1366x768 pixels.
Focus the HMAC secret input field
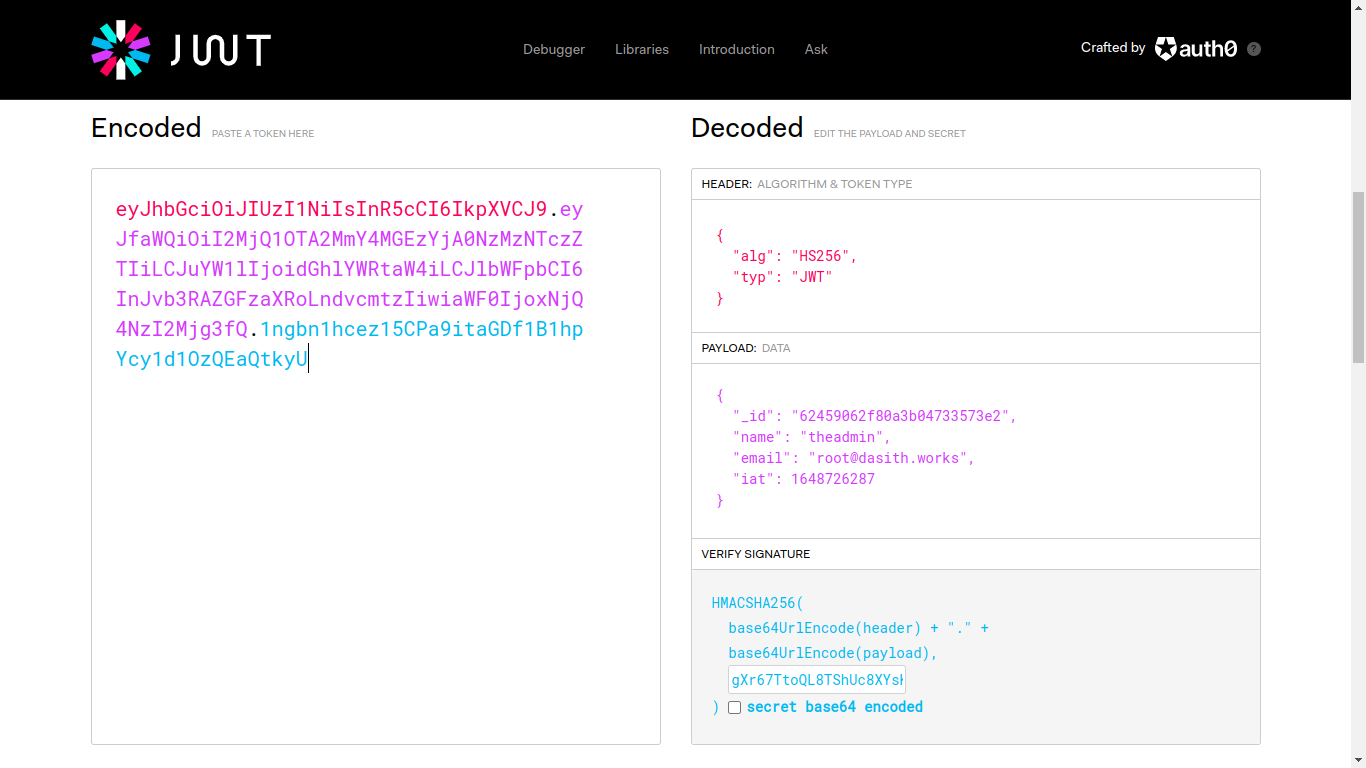click(x=817, y=680)
